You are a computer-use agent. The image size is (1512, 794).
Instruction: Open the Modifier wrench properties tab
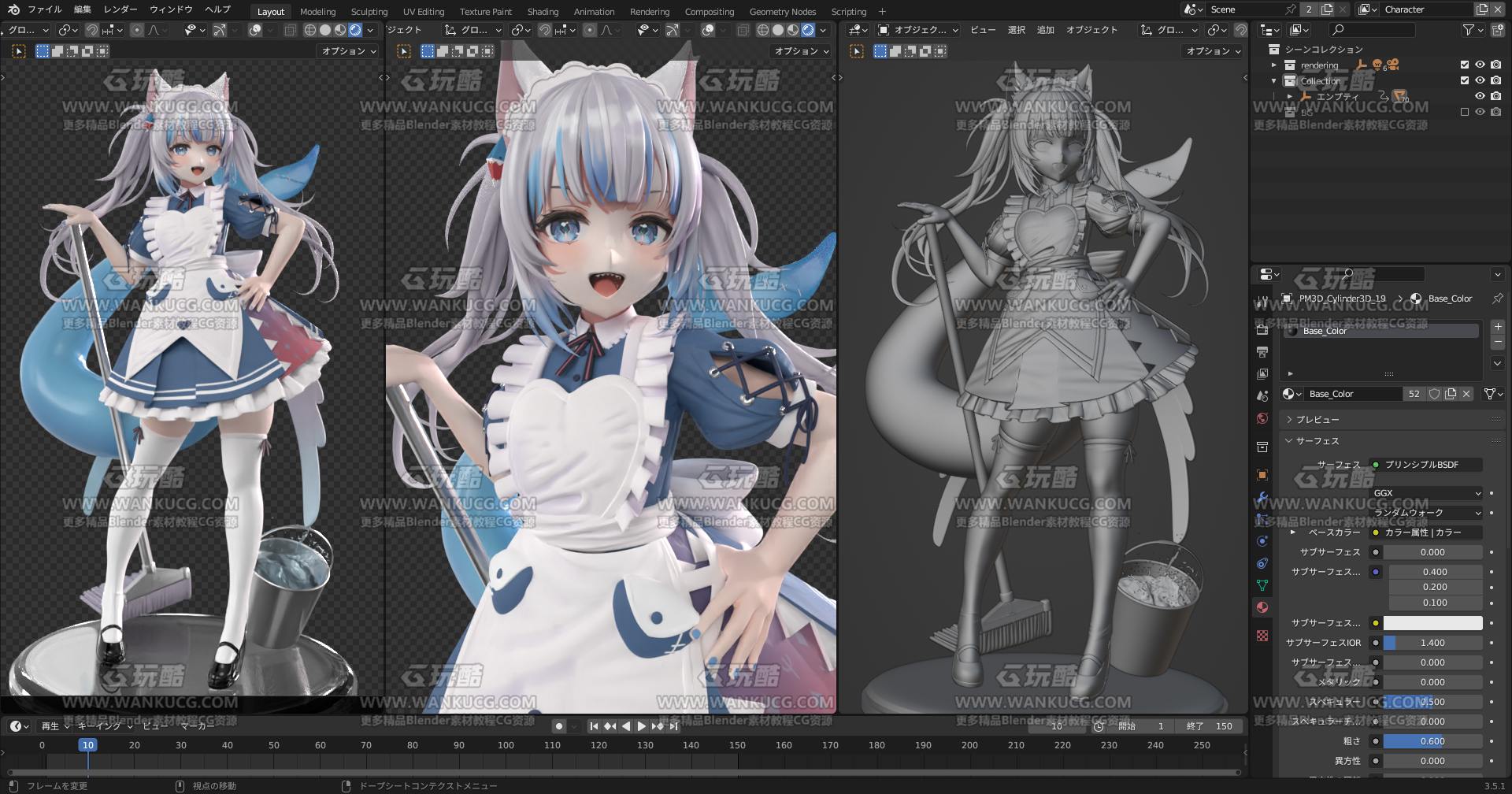[x=1262, y=497]
